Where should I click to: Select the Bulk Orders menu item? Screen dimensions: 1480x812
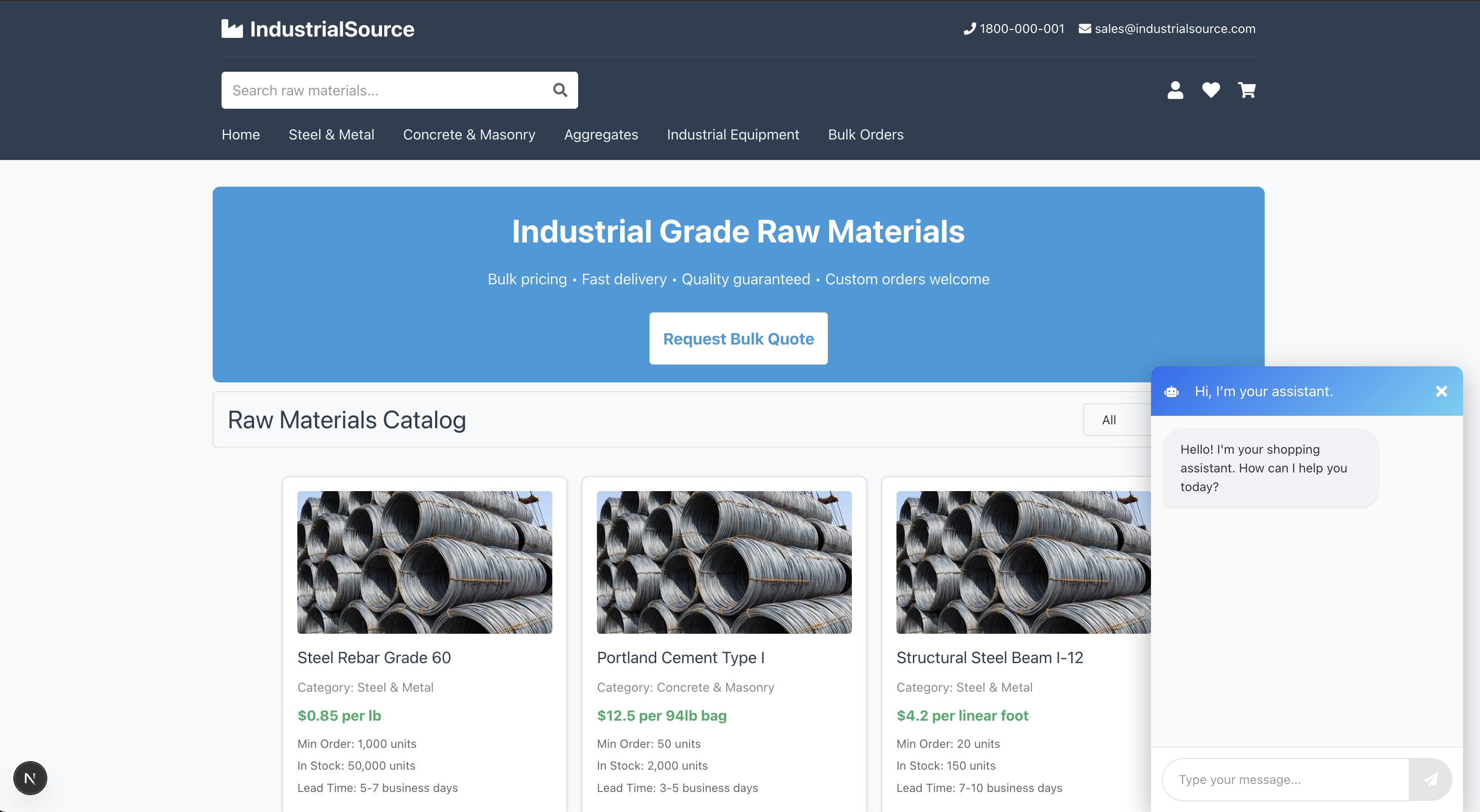866,135
